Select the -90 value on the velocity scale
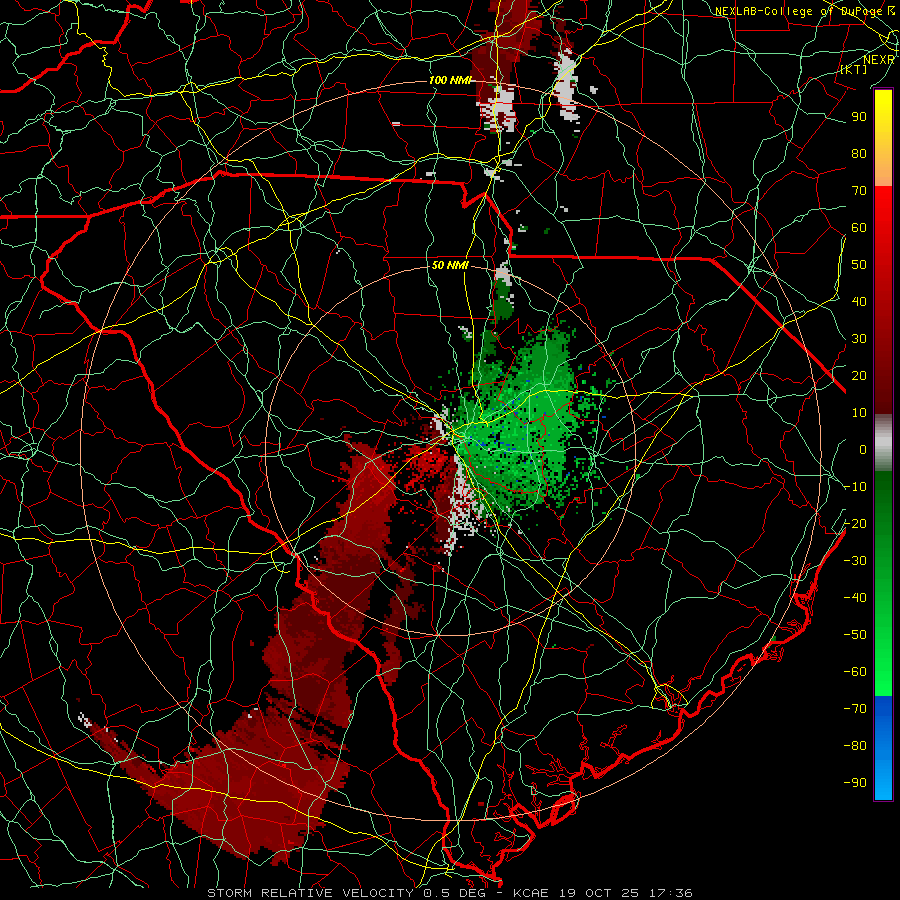The width and height of the screenshot is (900, 900). tap(855, 783)
